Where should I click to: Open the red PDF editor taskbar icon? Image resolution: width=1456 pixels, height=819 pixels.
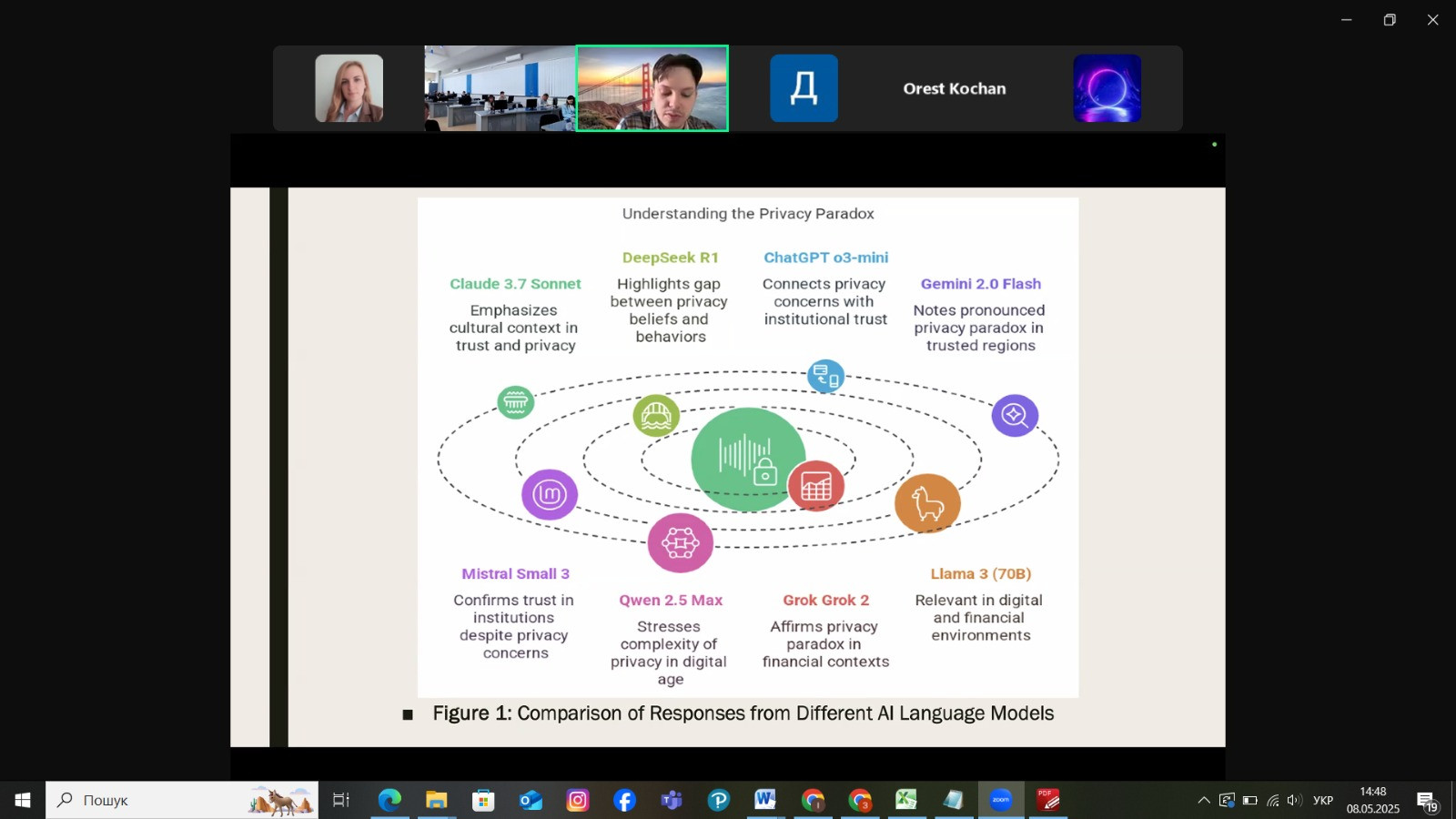tap(1048, 800)
